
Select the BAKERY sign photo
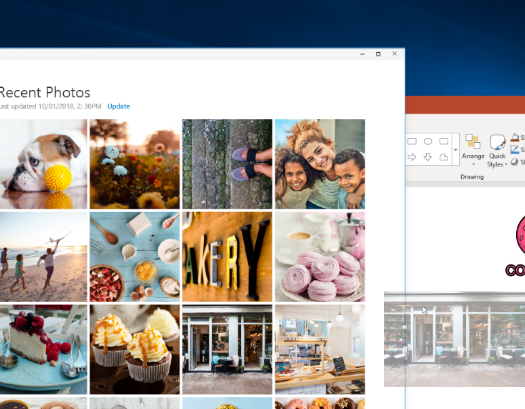pyautogui.click(x=227, y=257)
